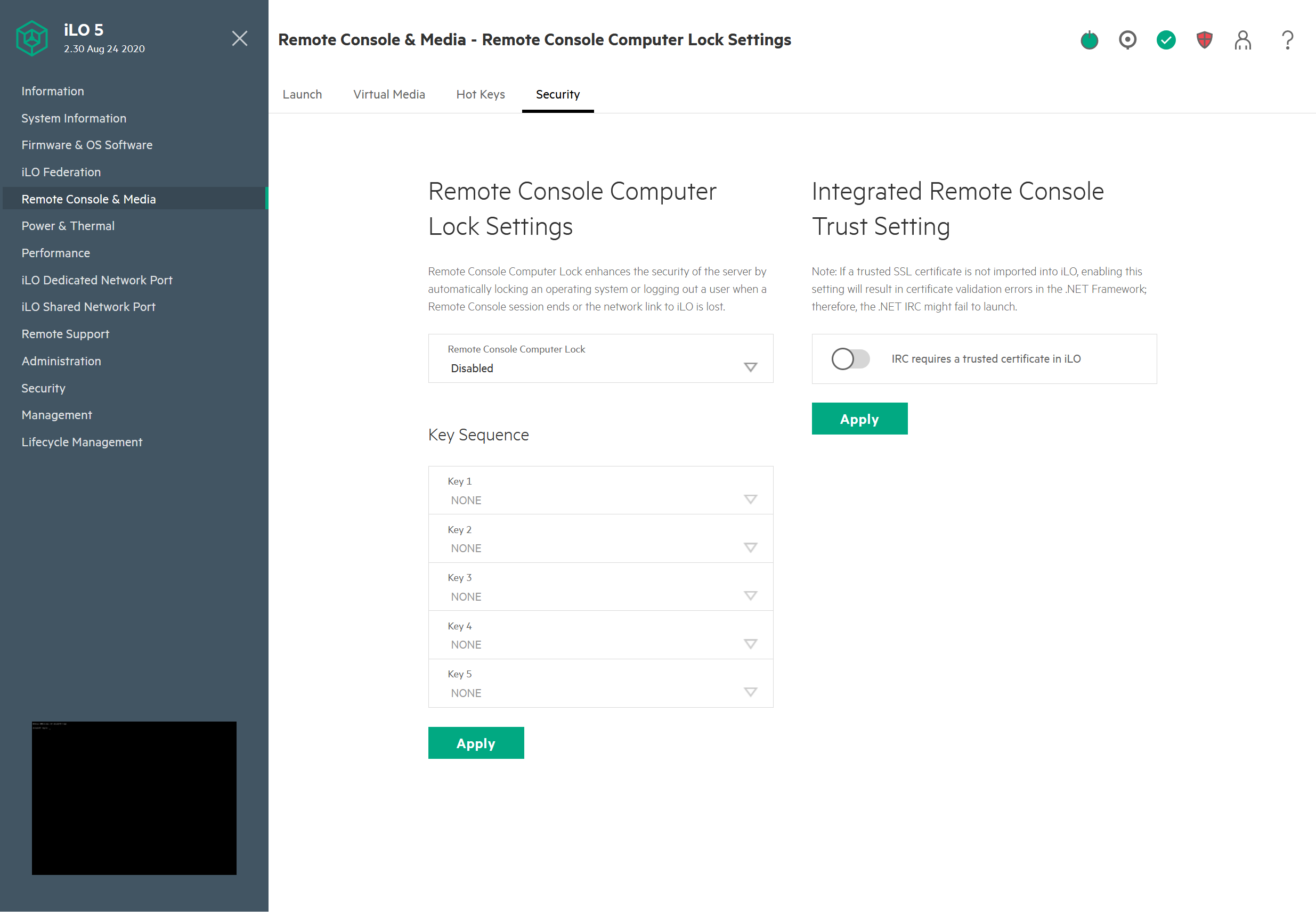The height and width of the screenshot is (917, 1316).
Task: Click the remote console thumbnail preview
Action: pyautogui.click(x=134, y=798)
